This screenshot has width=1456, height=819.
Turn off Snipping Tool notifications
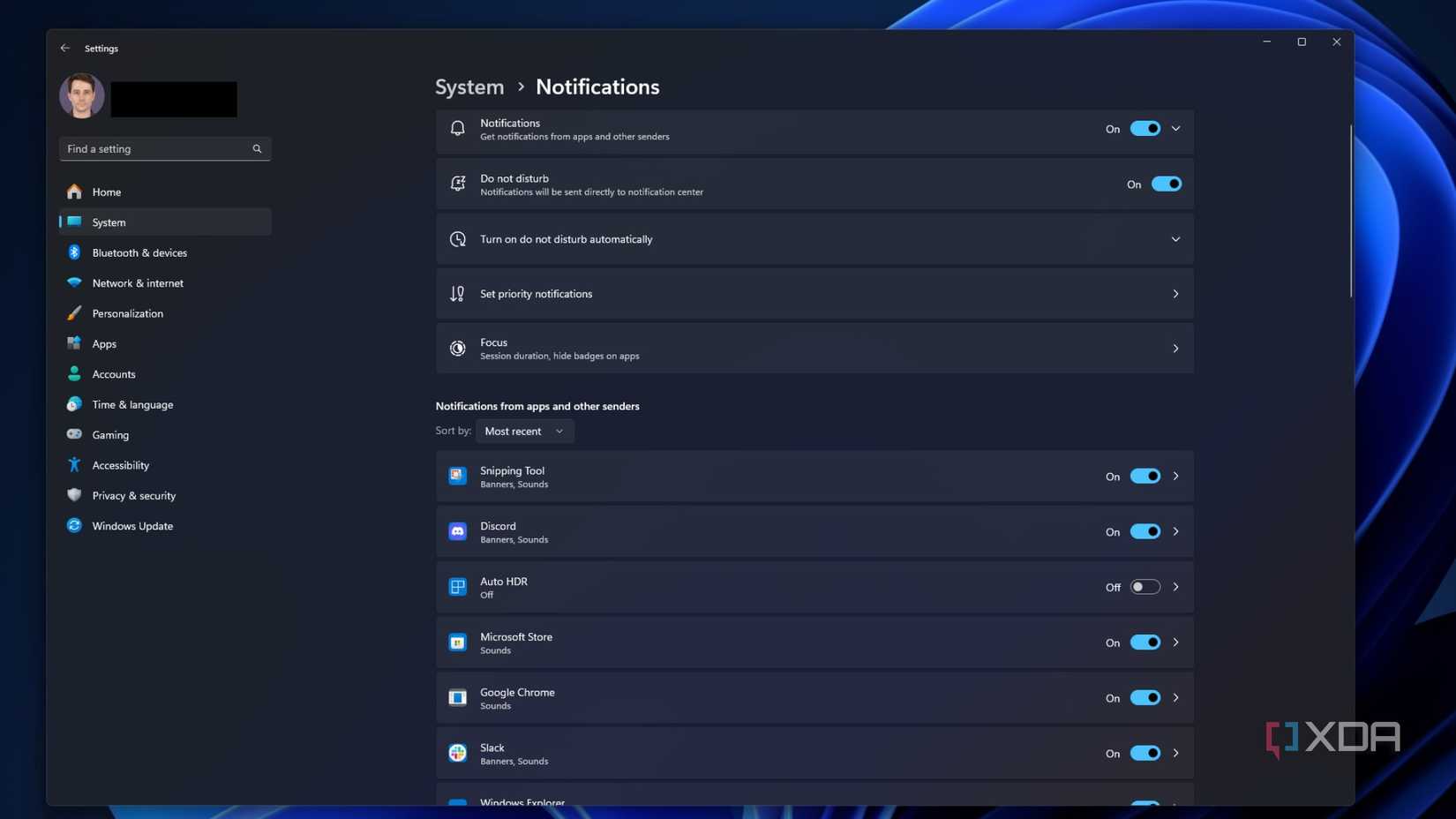point(1145,476)
